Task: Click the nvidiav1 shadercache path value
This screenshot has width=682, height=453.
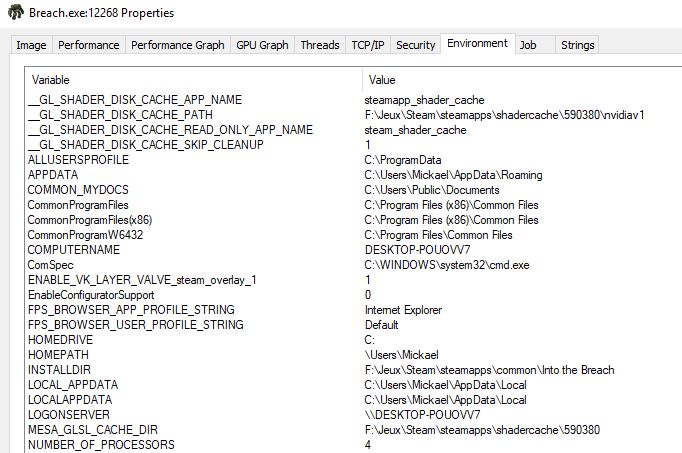Action: 505,115
